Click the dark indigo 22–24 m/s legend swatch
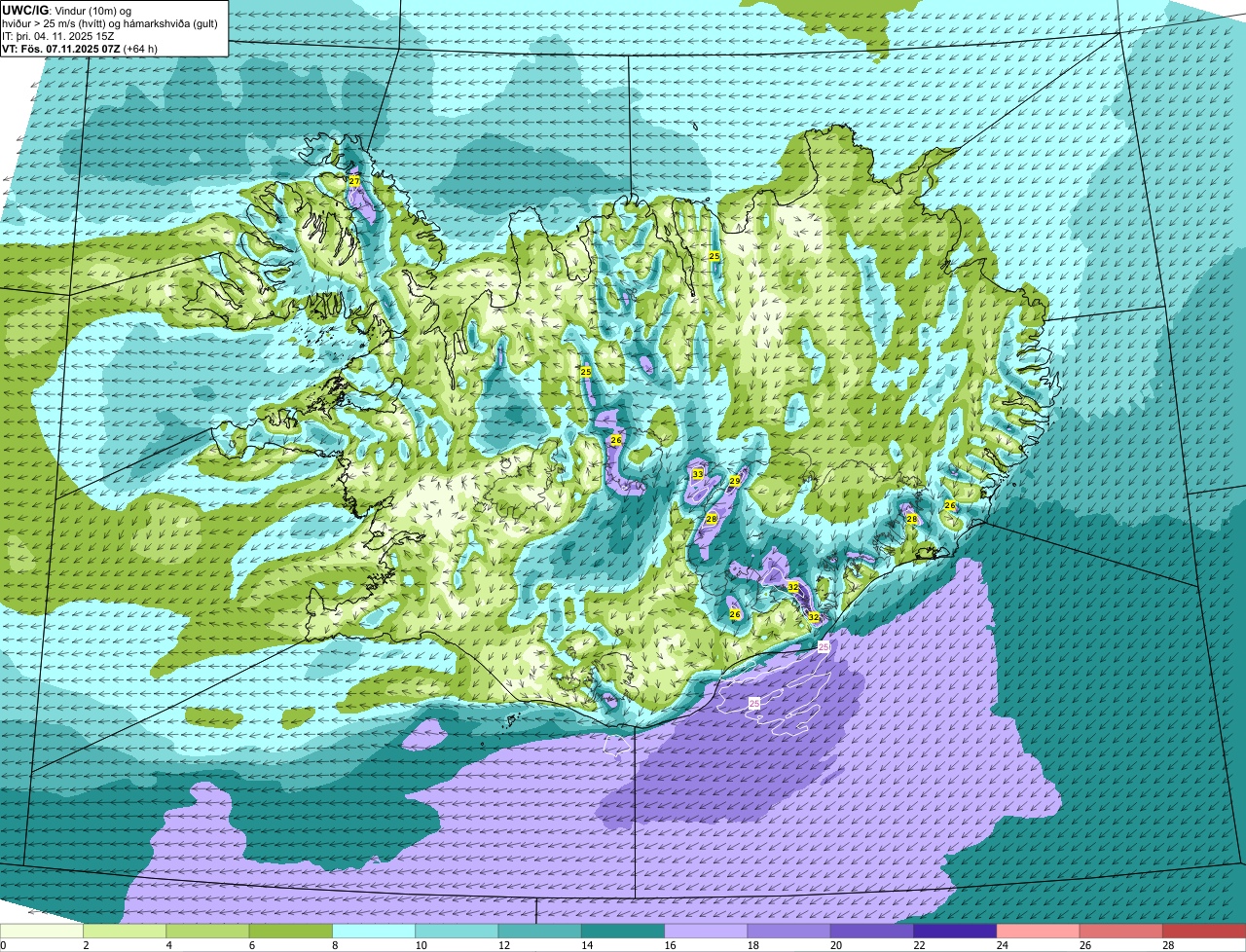 [x=955, y=932]
